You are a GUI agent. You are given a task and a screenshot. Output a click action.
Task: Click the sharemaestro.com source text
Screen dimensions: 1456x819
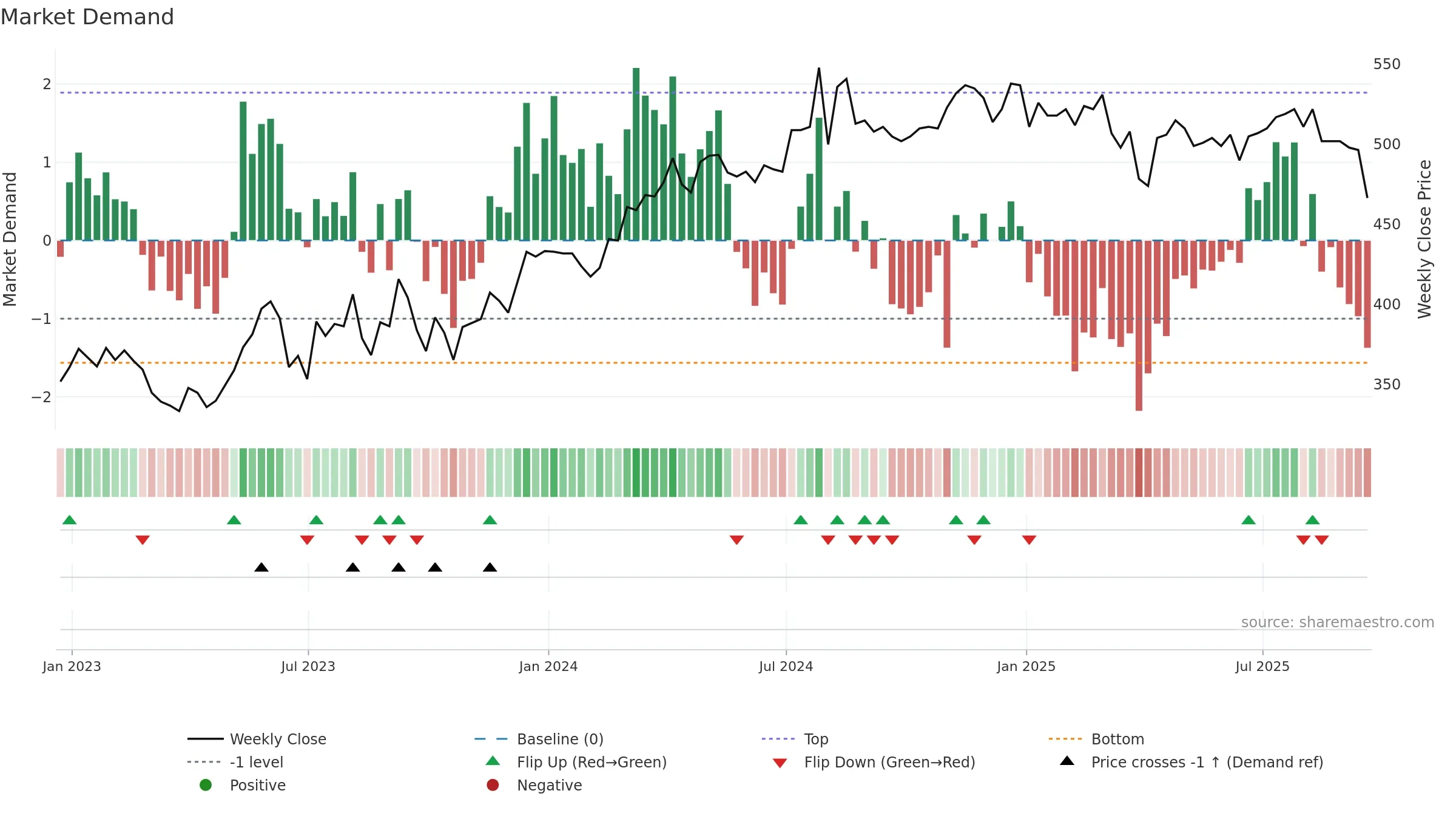1338,622
